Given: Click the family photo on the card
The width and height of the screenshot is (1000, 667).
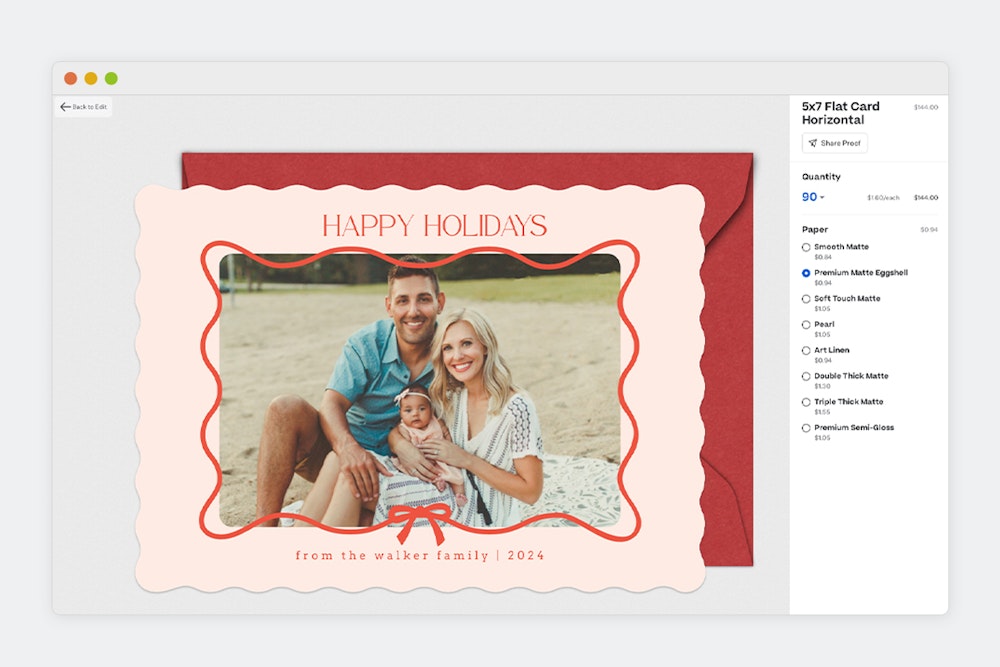Looking at the screenshot, I should [x=420, y=390].
